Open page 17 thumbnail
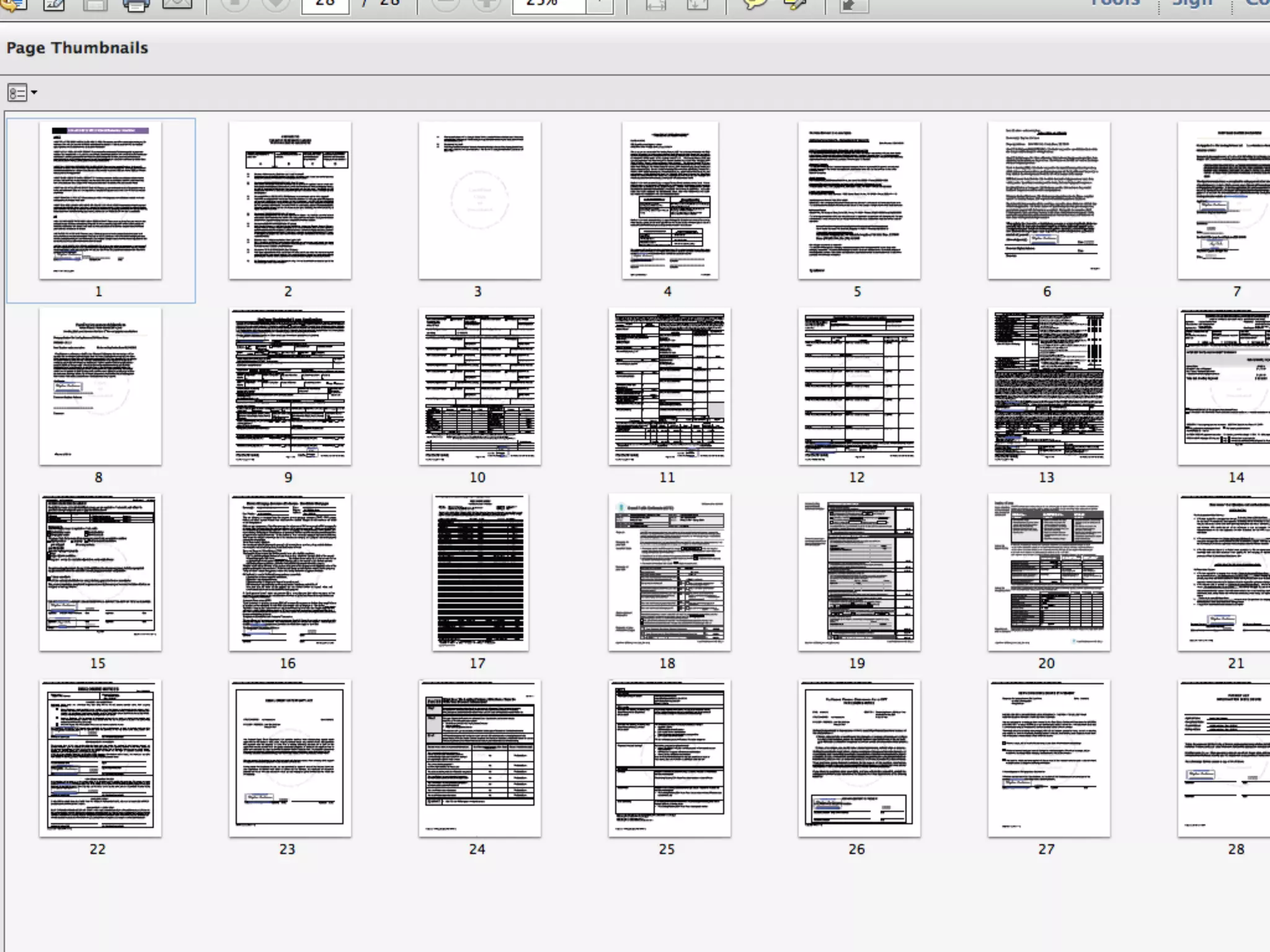 click(x=480, y=572)
